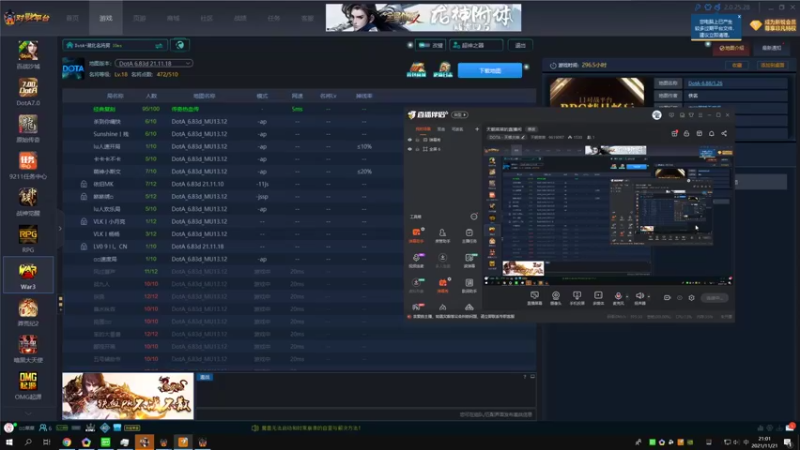Viewport: 800px width, 450px height.
Task: Click the user avatar in streaming app title bar
Action: click(x=657, y=115)
